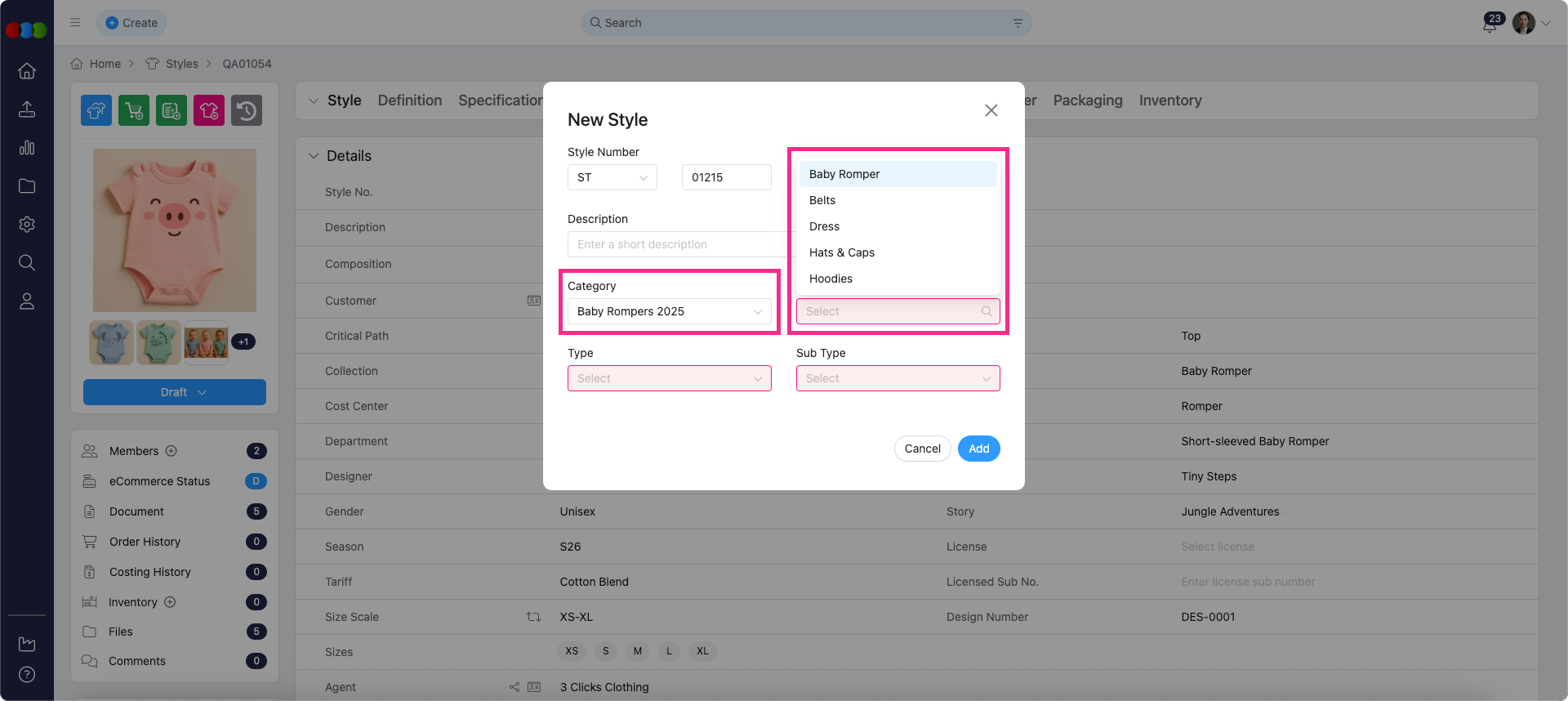Viewport: 1568px width, 701px height.
Task: Expand the Type select dropdown
Action: [669, 378]
